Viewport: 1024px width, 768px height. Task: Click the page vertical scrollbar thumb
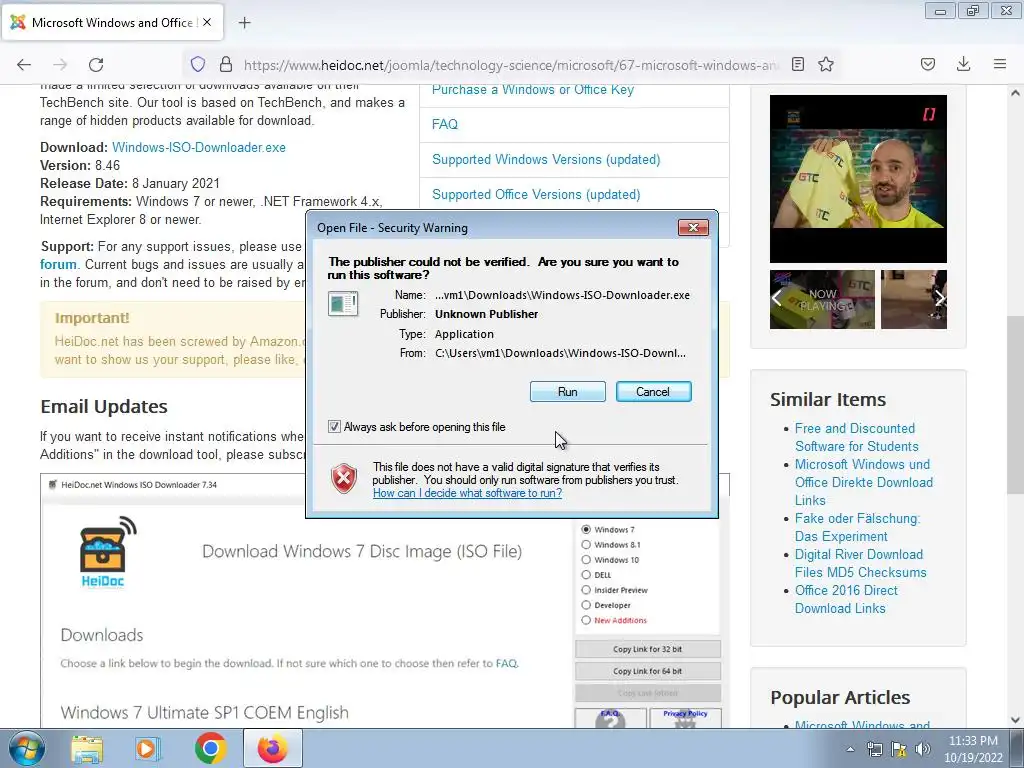(1015, 405)
